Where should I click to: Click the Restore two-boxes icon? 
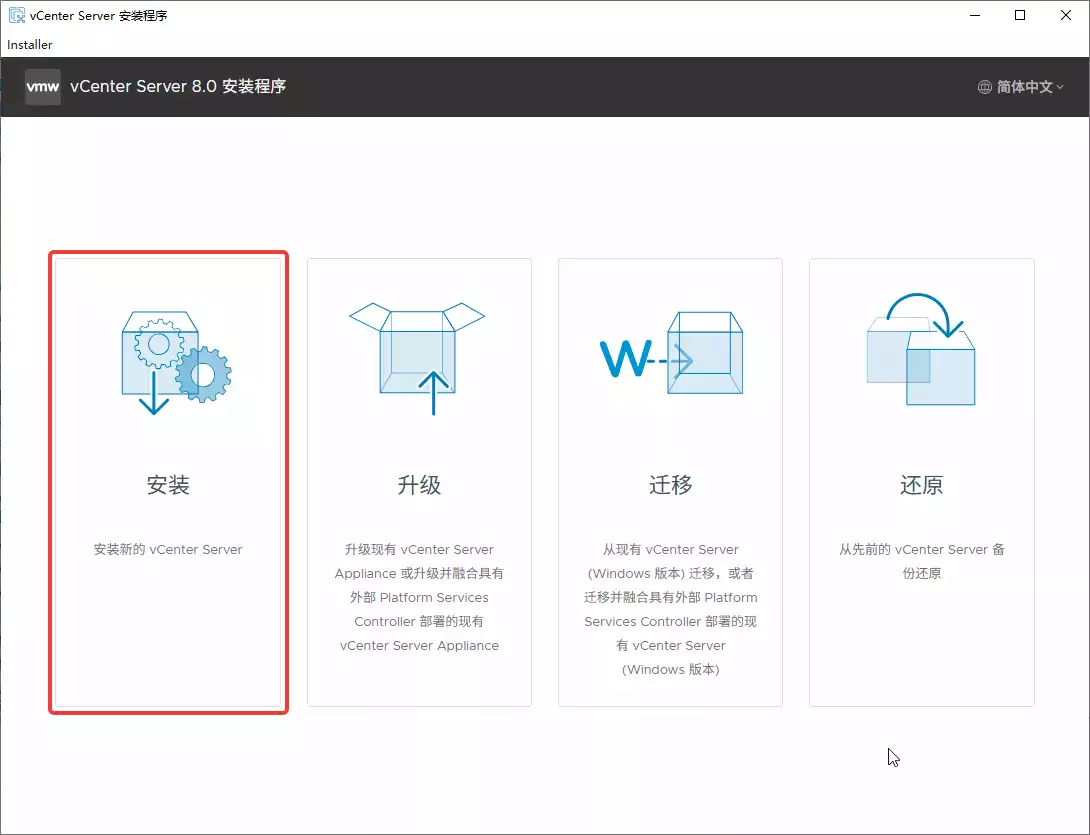tap(921, 349)
